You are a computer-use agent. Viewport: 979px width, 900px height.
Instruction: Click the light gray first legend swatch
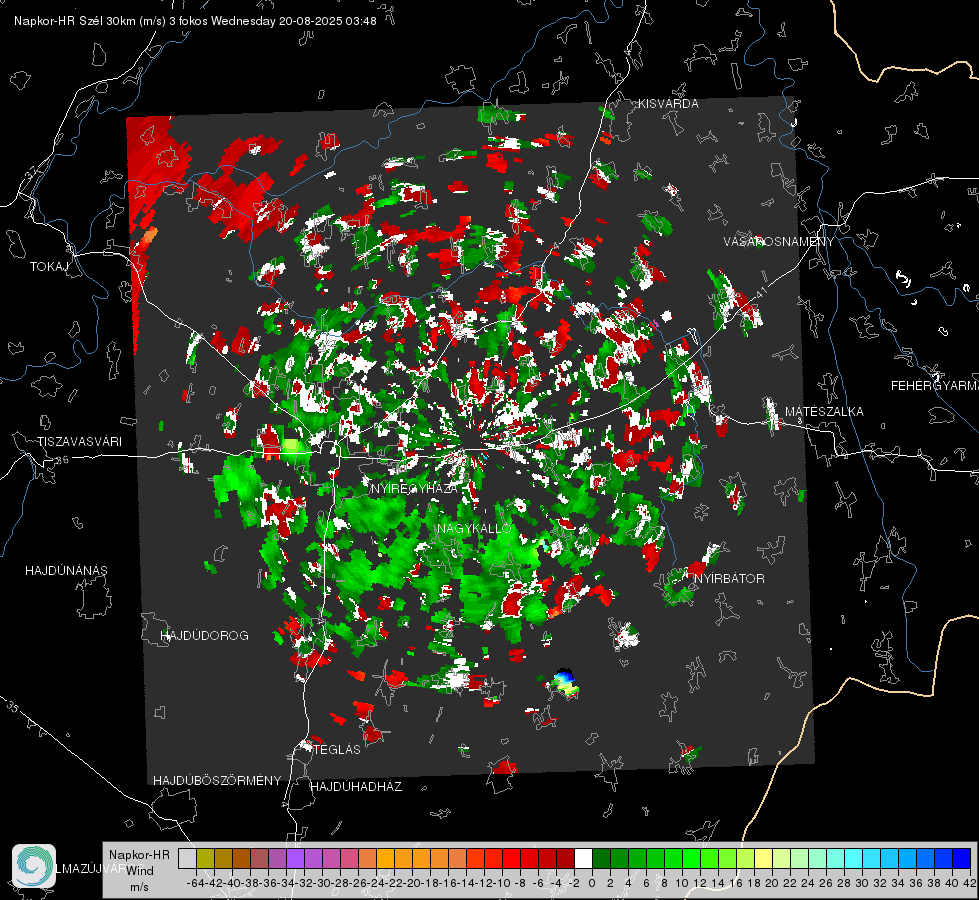pos(187,859)
